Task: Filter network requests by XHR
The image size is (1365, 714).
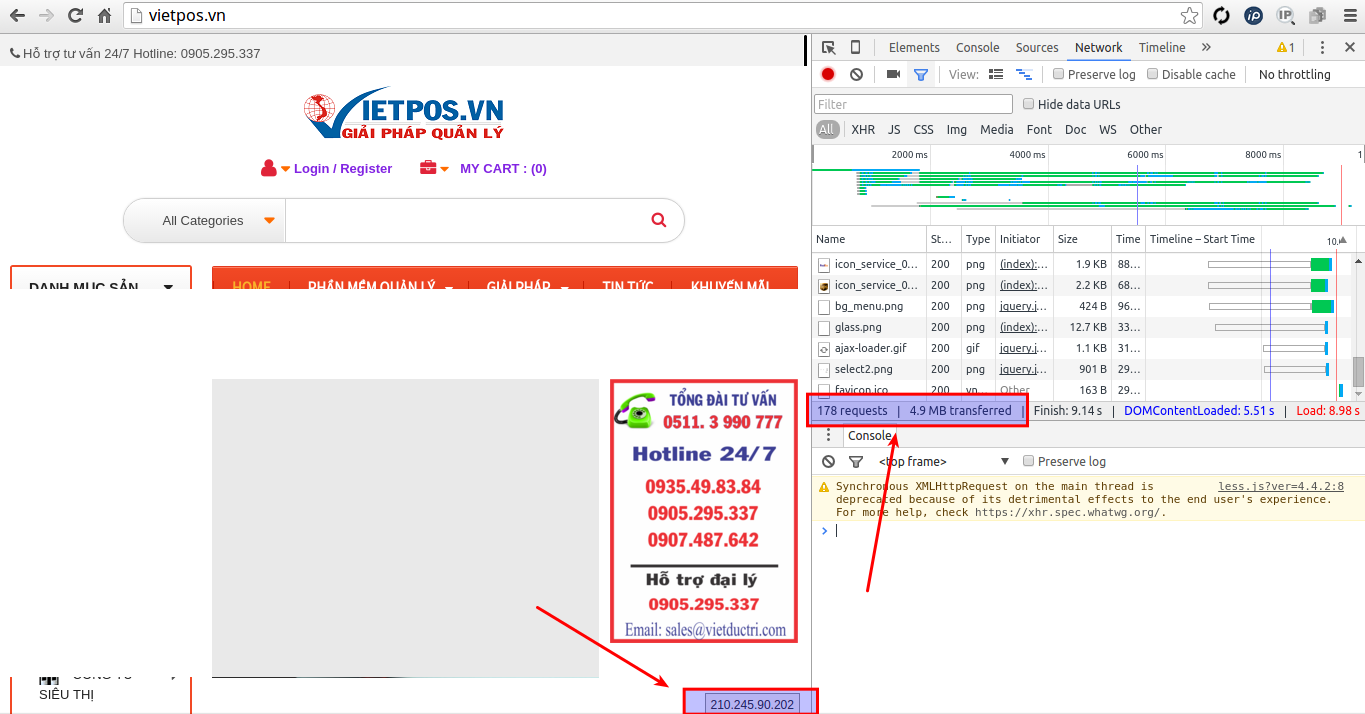Action: [863, 130]
